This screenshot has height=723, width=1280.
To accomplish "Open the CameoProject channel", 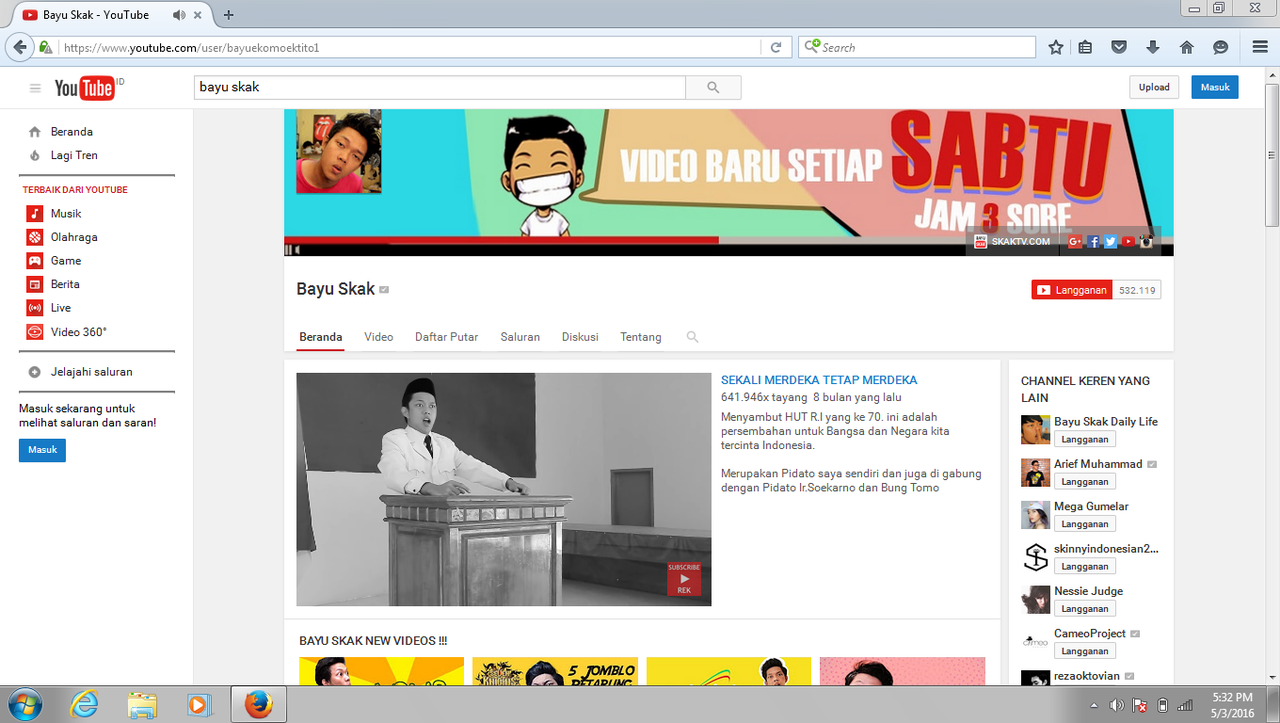I will tap(1091, 634).
